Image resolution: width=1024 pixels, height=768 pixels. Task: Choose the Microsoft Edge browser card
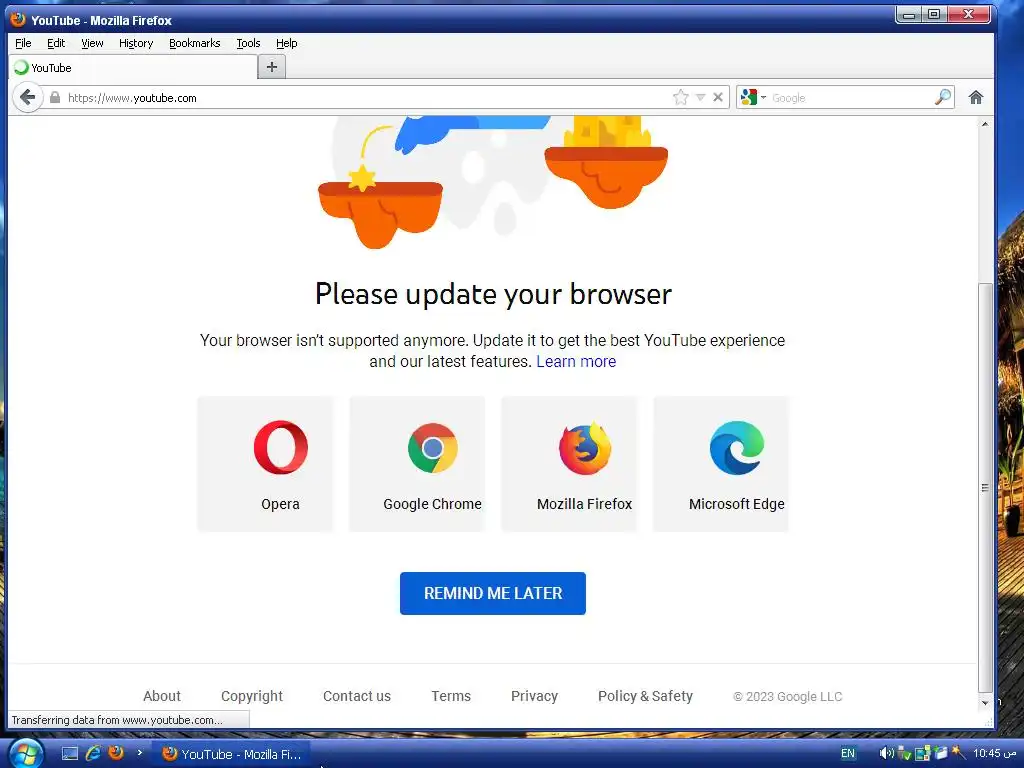[721, 464]
